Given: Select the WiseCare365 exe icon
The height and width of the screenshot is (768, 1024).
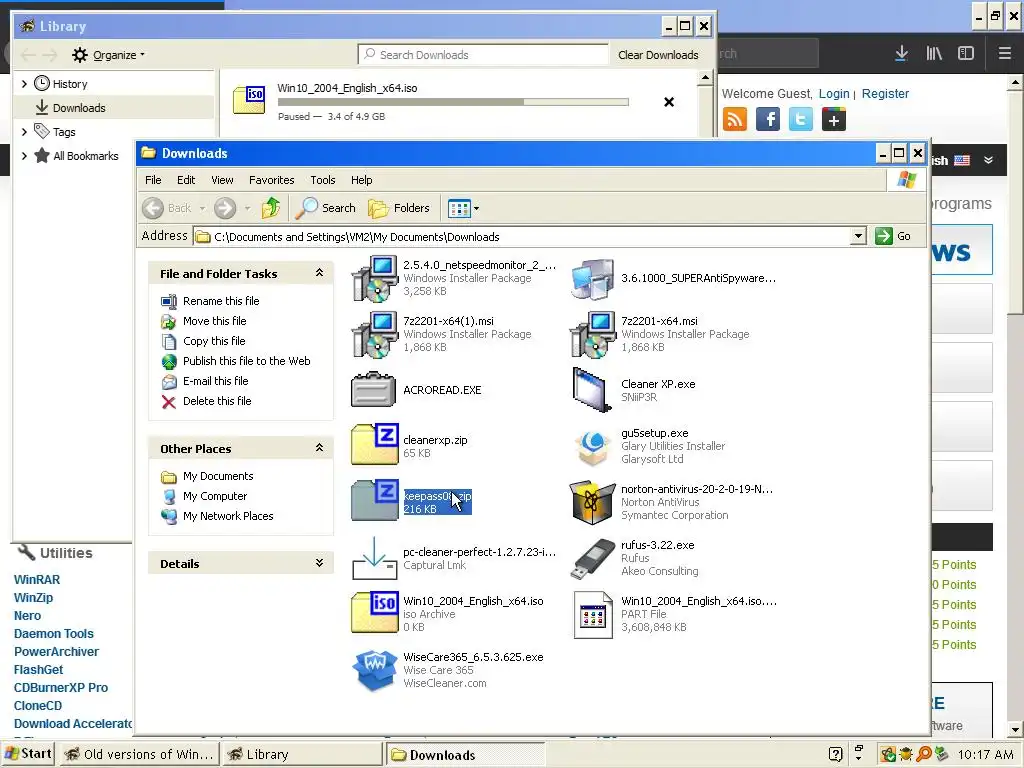Looking at the screenshot, I should coord(374,670).
